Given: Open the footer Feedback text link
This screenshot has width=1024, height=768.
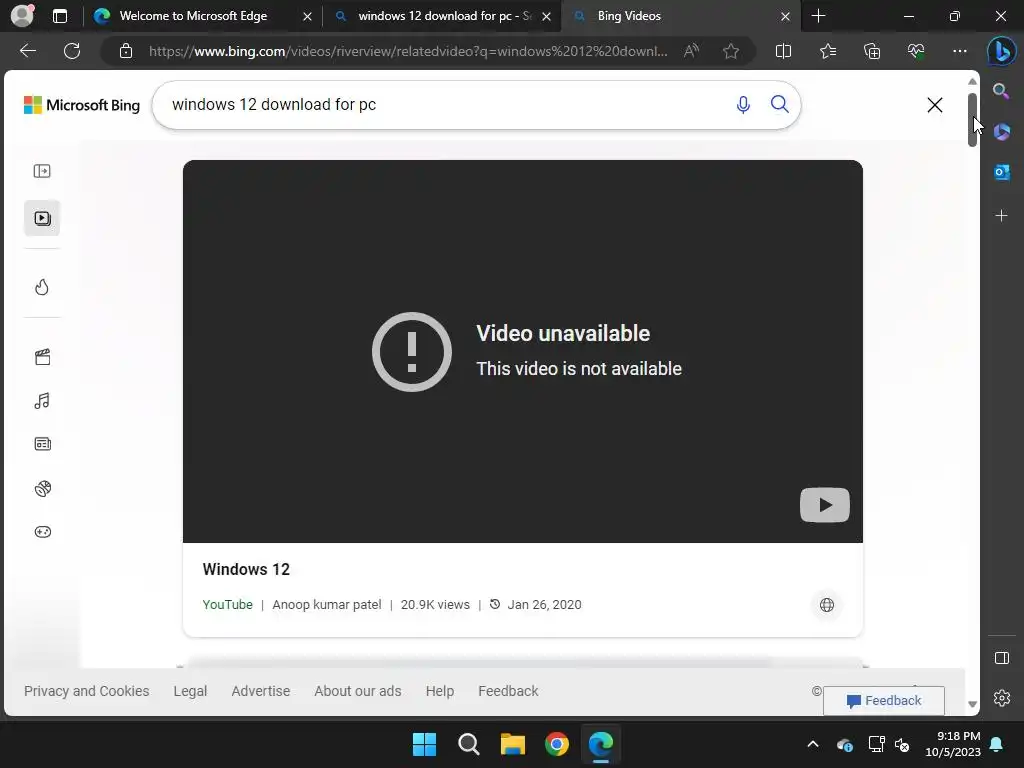Looking at the screenshot, I should pyautogui.click(x=508, y=691).
